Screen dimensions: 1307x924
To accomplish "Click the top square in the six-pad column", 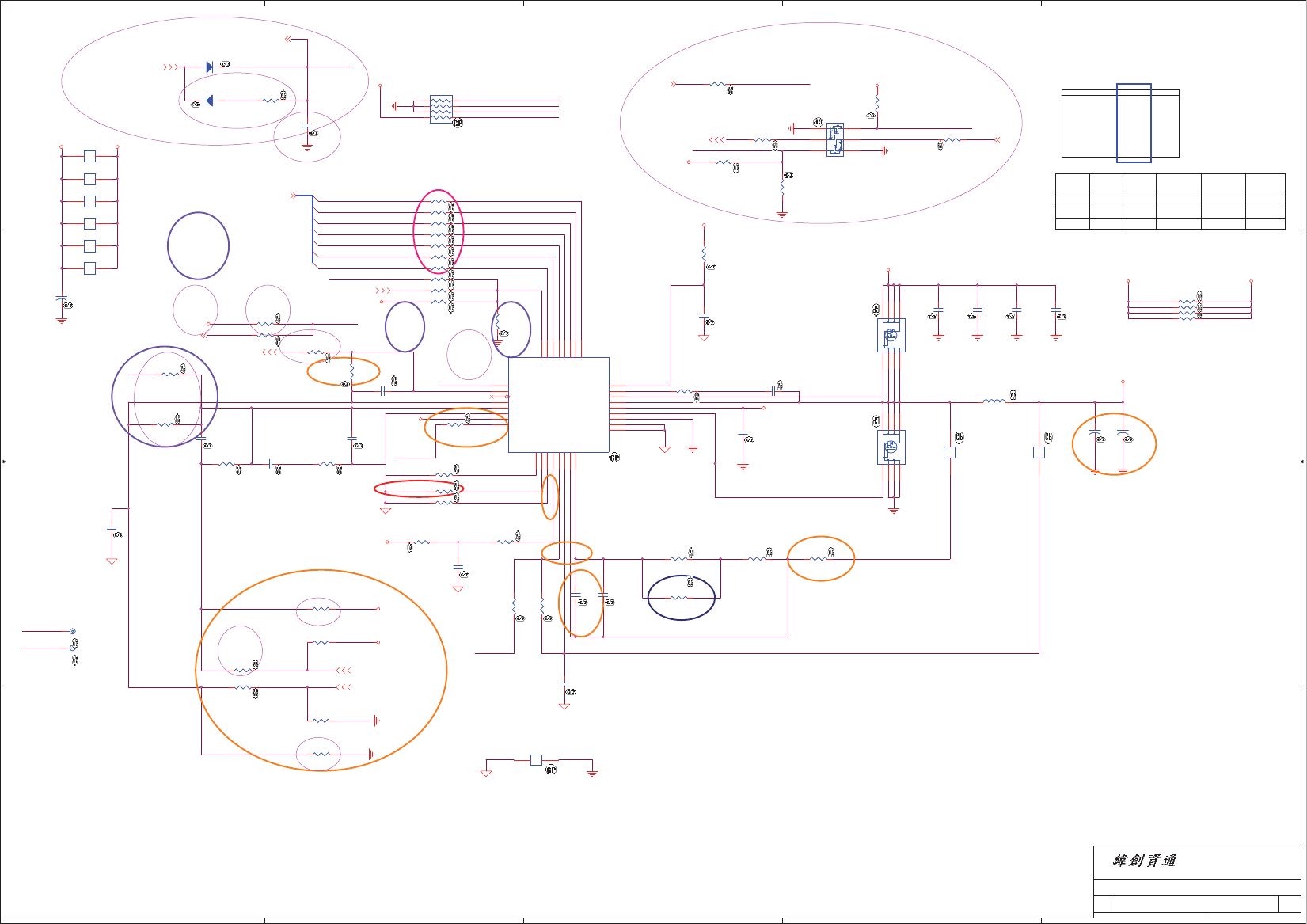I will pyautogui.click(x=90, y=157).
